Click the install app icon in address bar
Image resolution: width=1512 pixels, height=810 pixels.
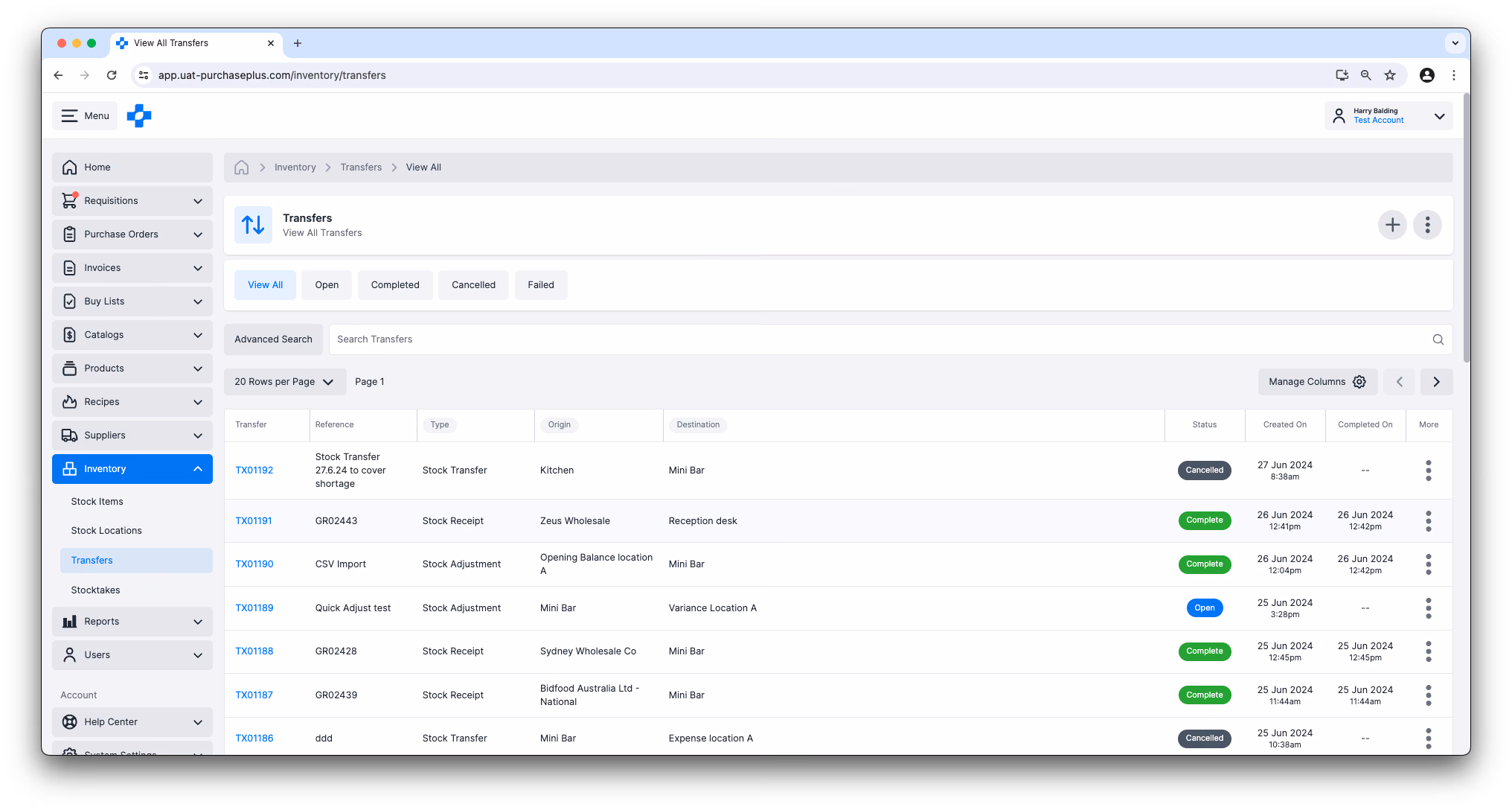[x=1342, y=75]
